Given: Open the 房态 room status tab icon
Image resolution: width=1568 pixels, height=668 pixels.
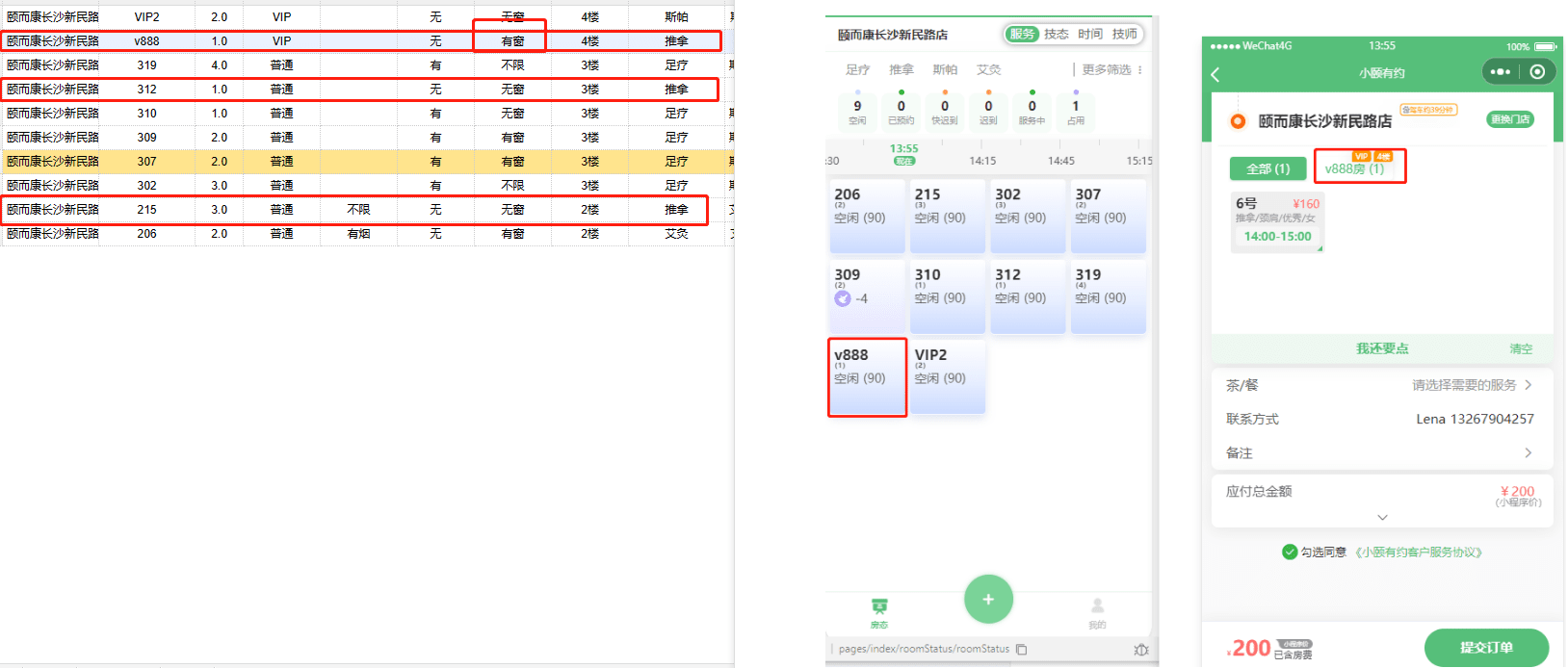Looking at the screenshot, I should point(879,606).
